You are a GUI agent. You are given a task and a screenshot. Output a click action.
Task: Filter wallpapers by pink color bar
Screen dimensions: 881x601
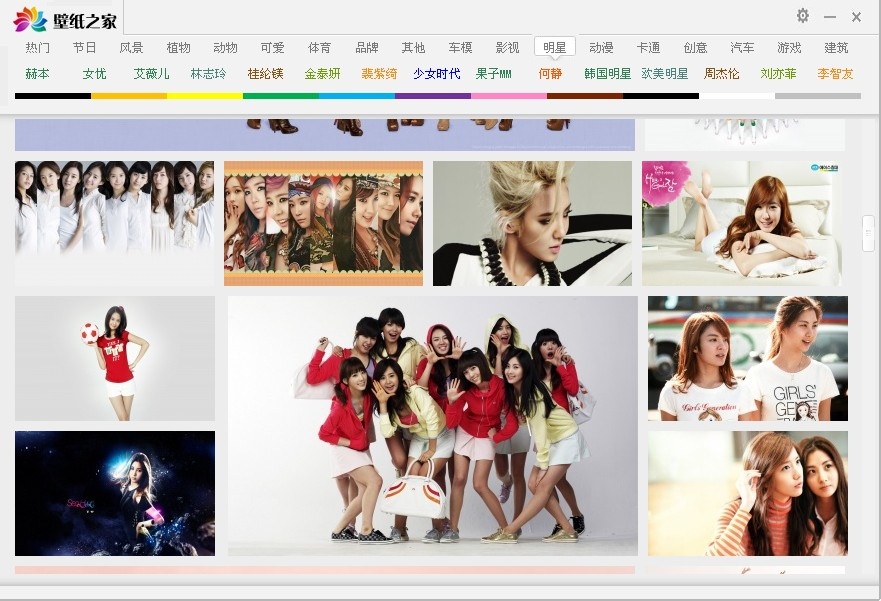(x=508, y=96)
